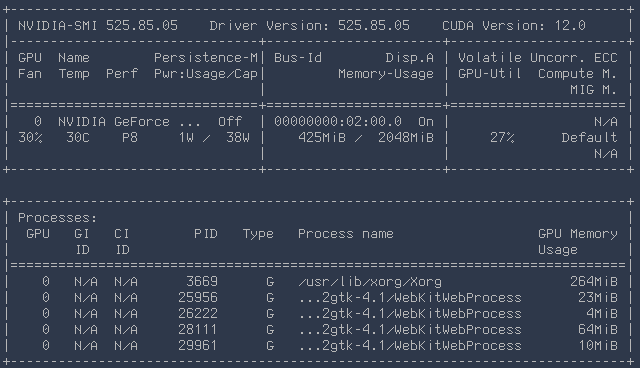This screenshot has height=368, width=640.
Task: Click the persistence mode value Off
Action: [x=230, y=122]
